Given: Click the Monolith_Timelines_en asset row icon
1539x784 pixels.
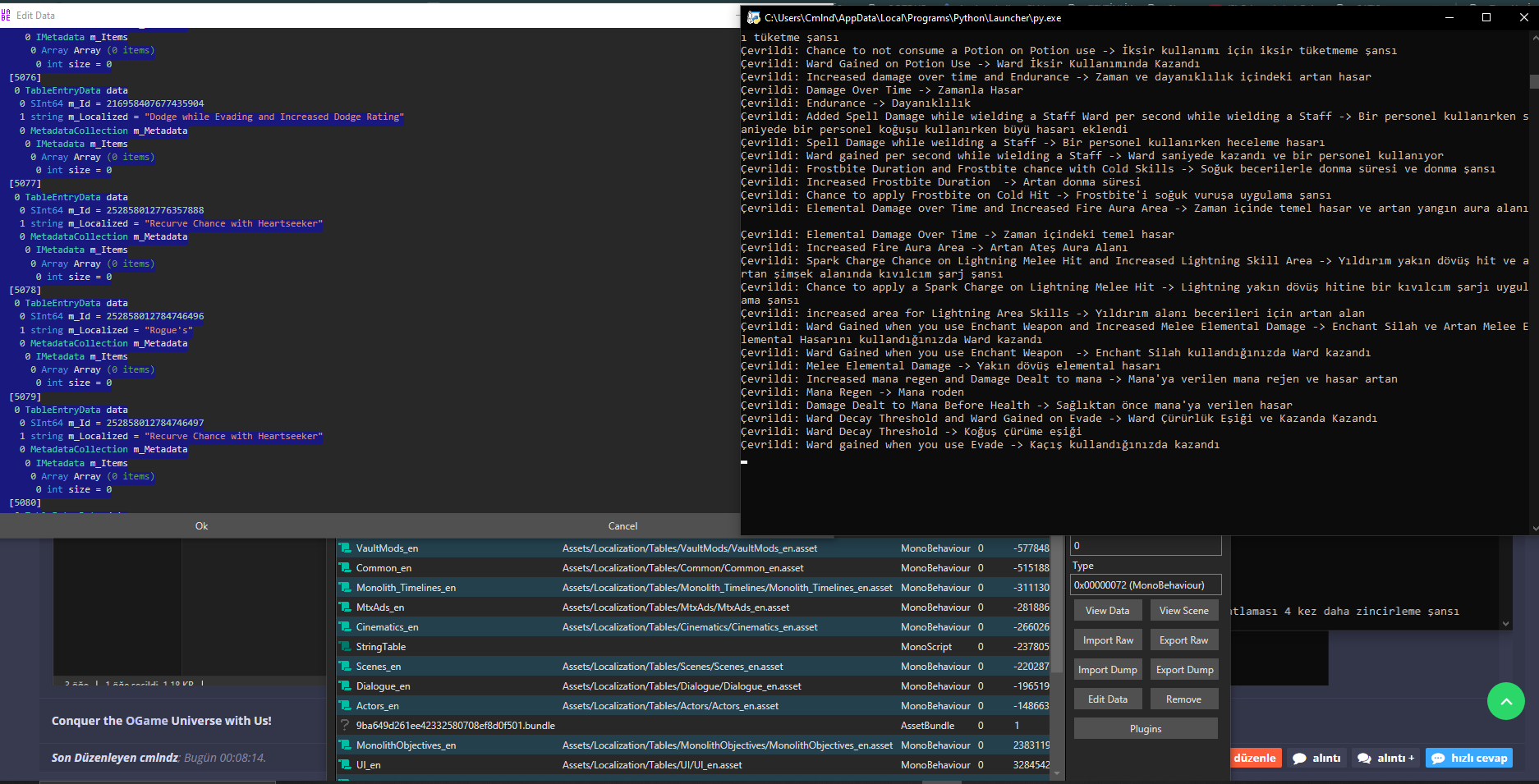Looking at the screenshot, I should pyautogui.click(x=345, y=588).
